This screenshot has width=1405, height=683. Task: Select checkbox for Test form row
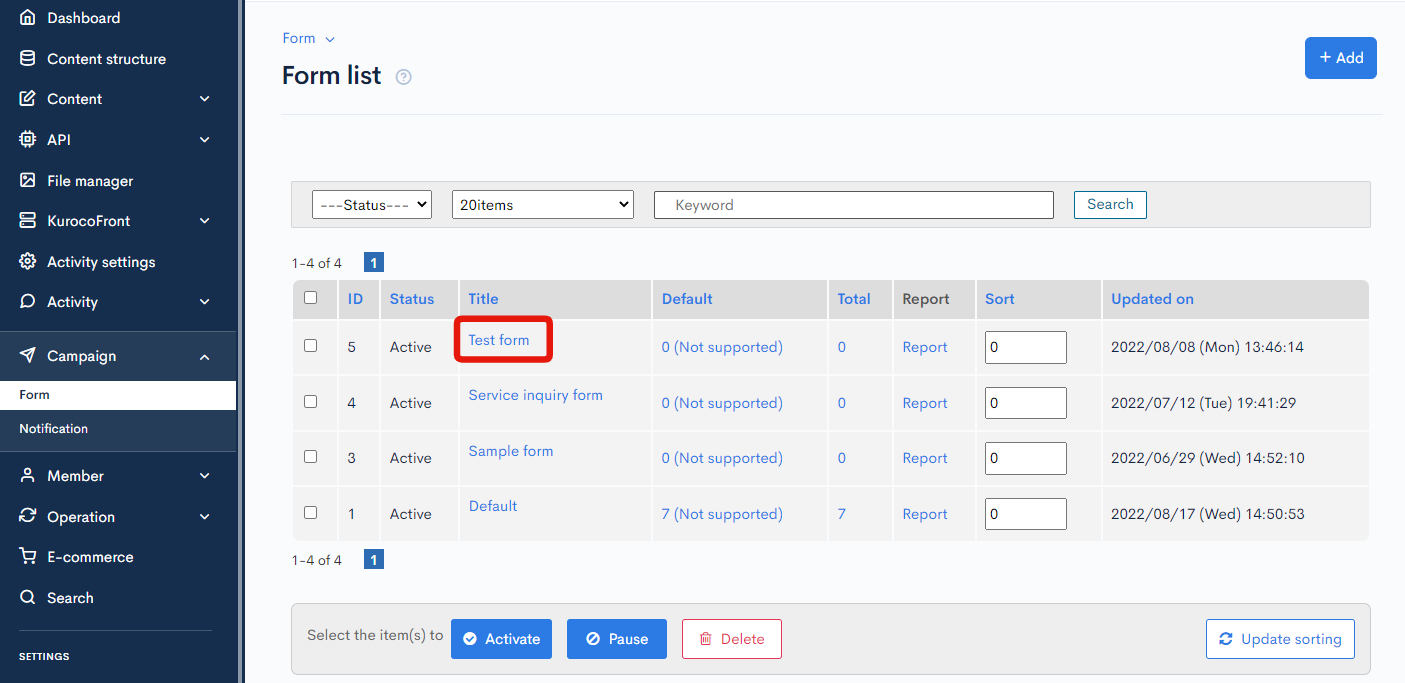pyautogui.click(x=310, y=346)
